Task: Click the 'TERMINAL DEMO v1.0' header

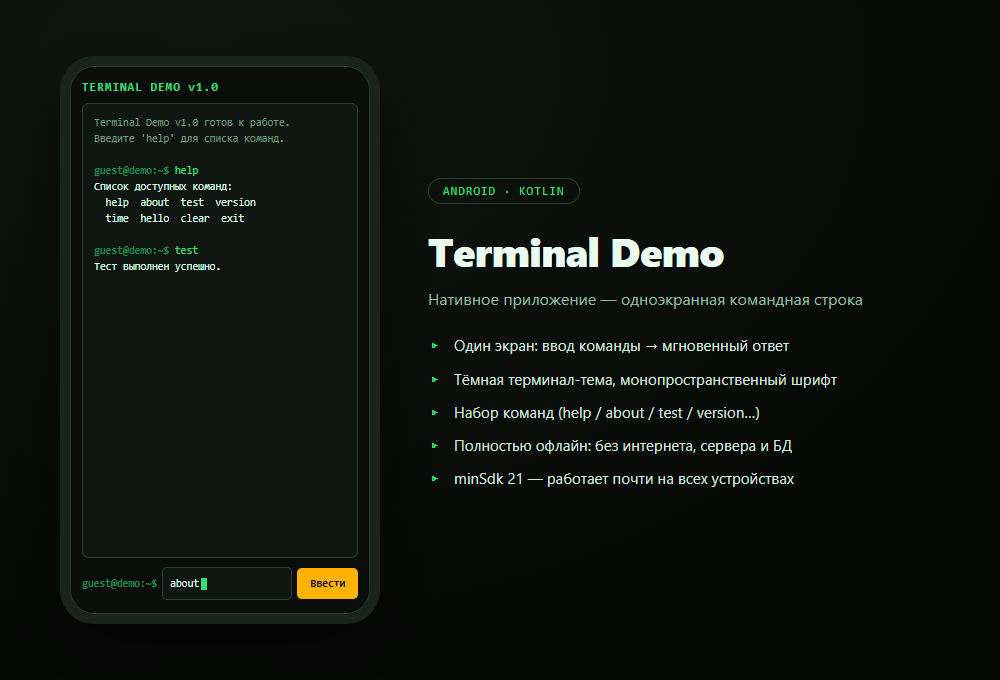Action: (x=151, y=87)
